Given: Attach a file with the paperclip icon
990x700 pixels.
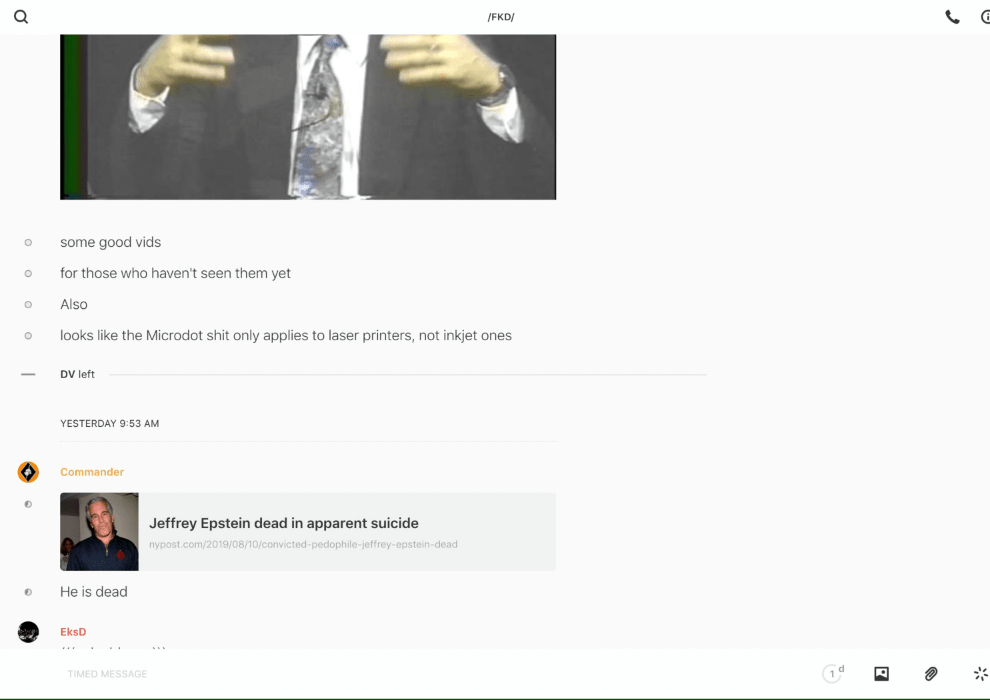Looking at the screenshot, I should coord(931,673).
